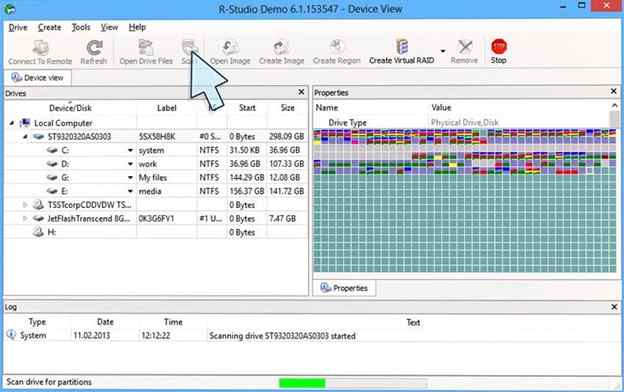Click the 'system' label cell
This screenshot has height=392, width=624.
point(151,150)
